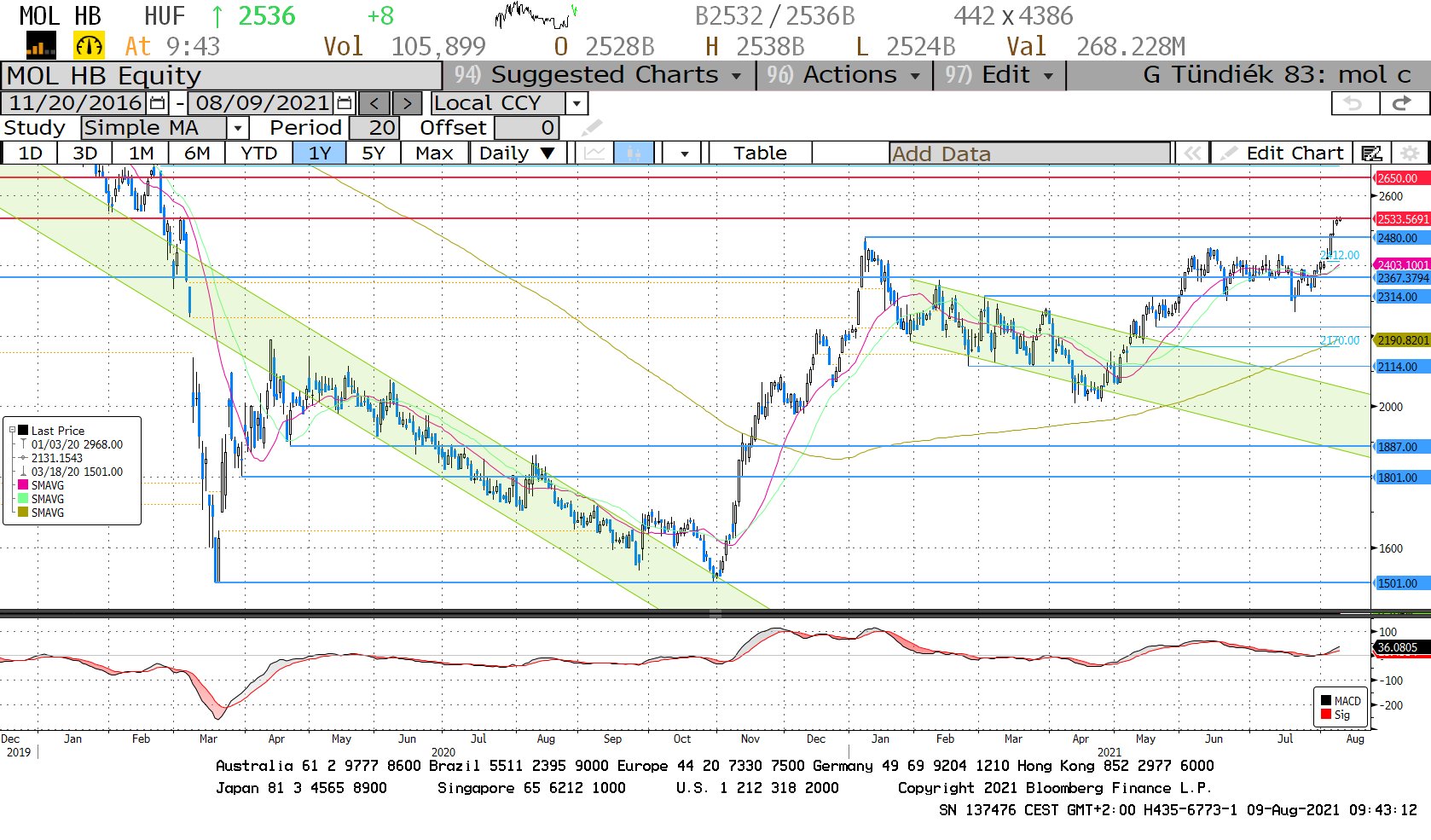This screenshot has height=840, width=1431.
Task: Expand the Edit menu
Action: pyautogui.click(x=999, y=75)
